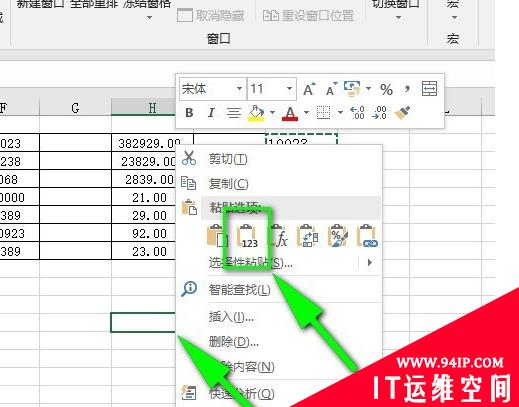Click Smart Lookup magnifier icon
Image resolution: width=519 pixels, height=407 pixels.
[189, 289]
